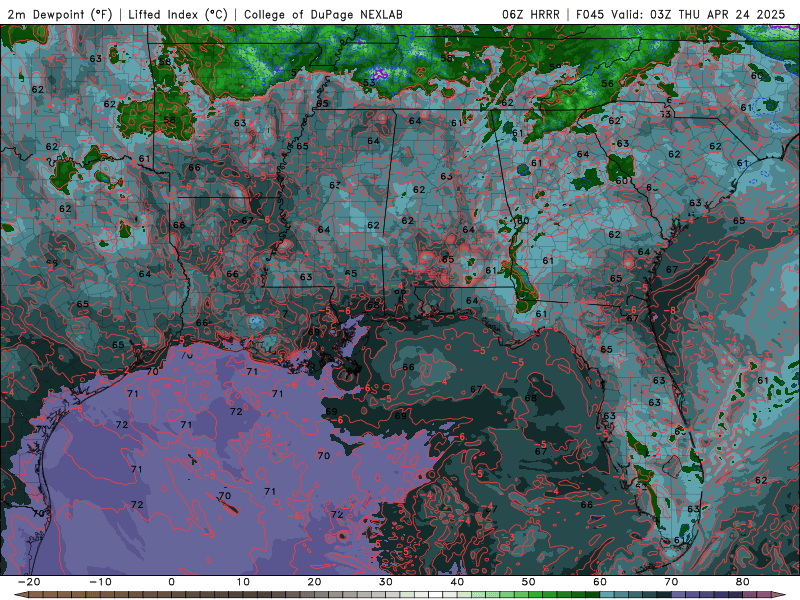Click the "10" color scale label

tap(243, 582)
